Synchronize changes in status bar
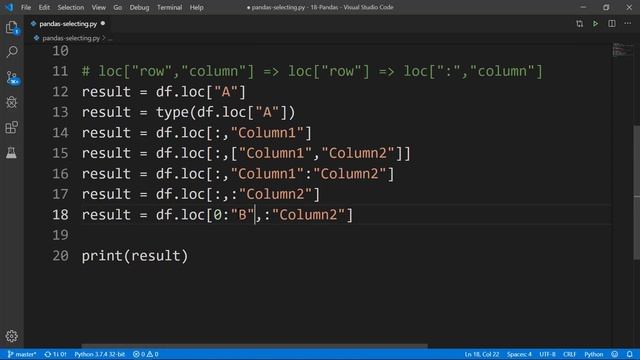The height and width of the screenshot is (360, 640). coord(56,354)
